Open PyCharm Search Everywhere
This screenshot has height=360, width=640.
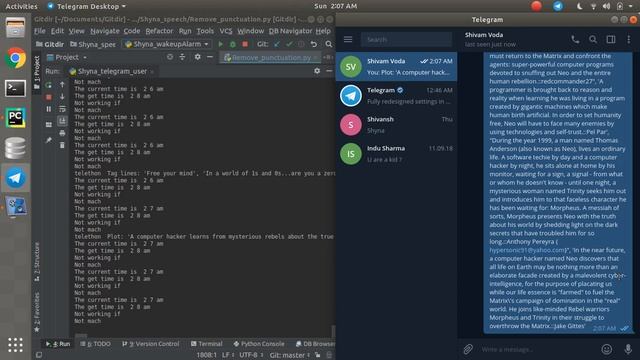tap(329, 44)
